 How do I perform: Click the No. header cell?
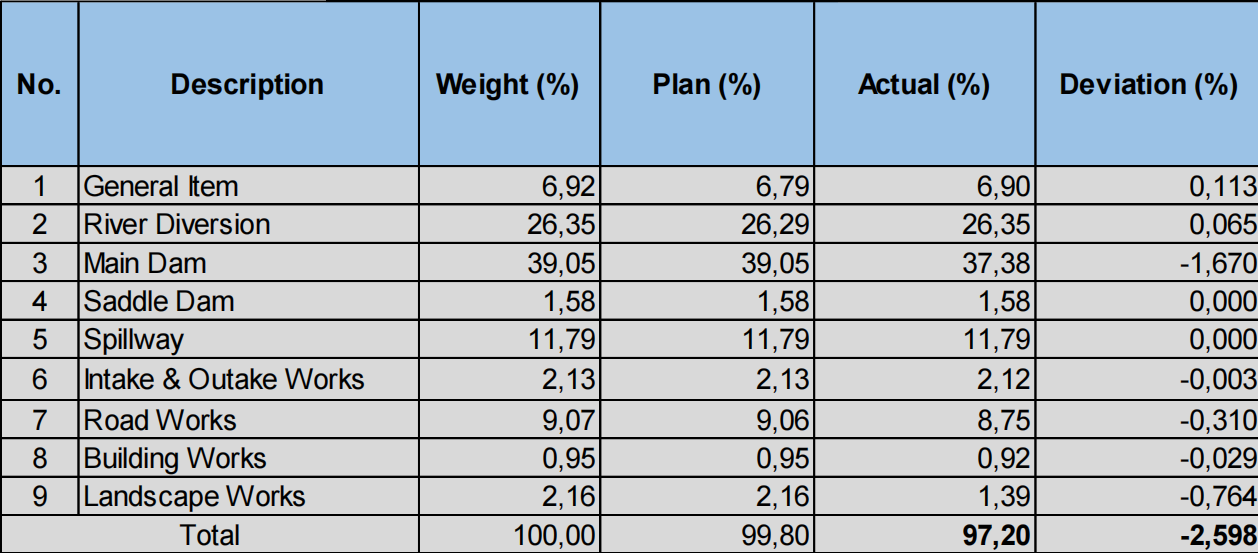(39, 84)
